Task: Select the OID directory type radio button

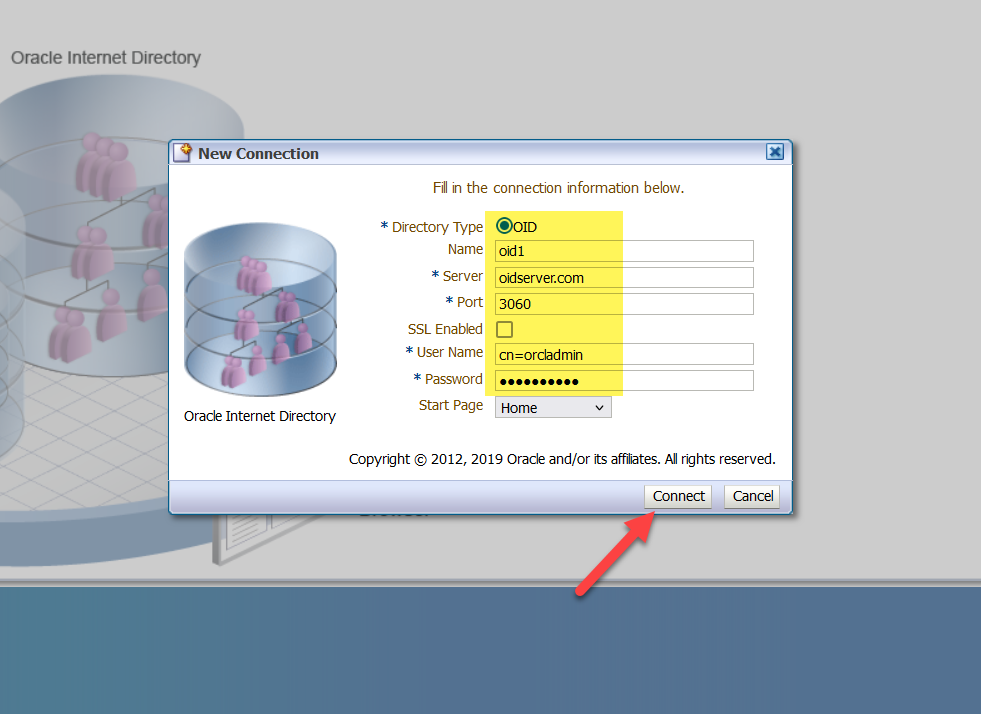Action: click(x=505, y=226)
